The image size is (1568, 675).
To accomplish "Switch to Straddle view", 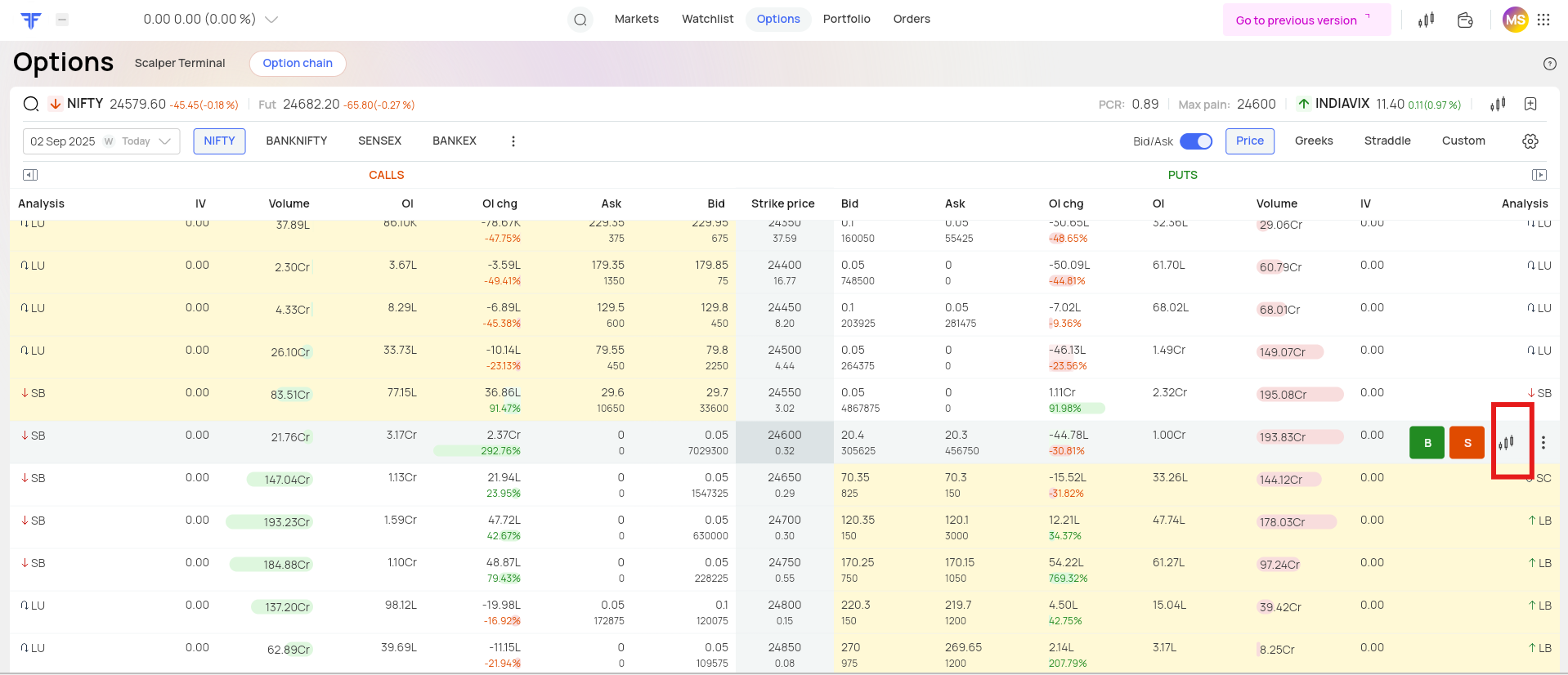I will 1387,141.
